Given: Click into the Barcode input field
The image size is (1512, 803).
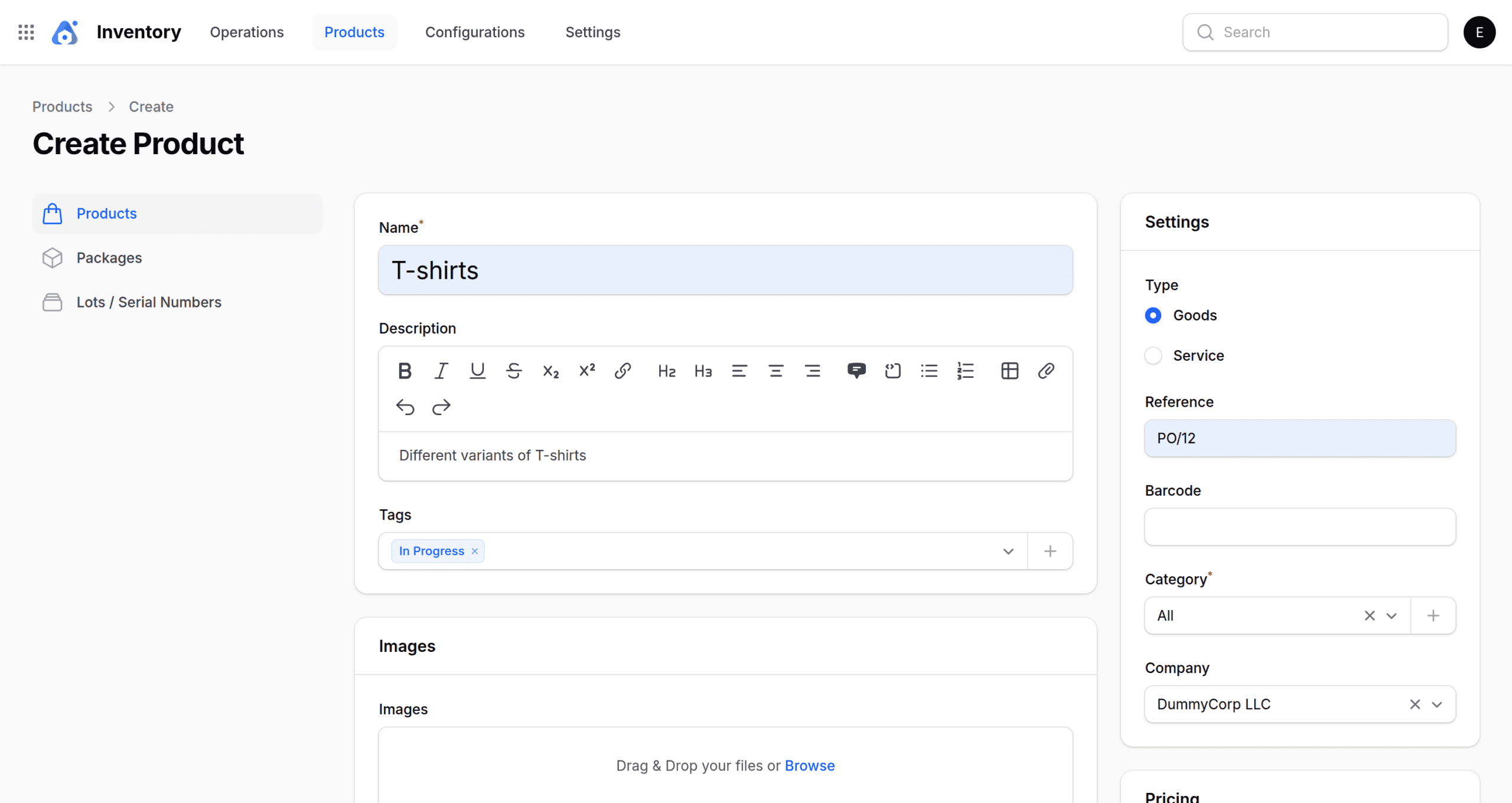Looking at the screenshot, I should coord(1299,527).
